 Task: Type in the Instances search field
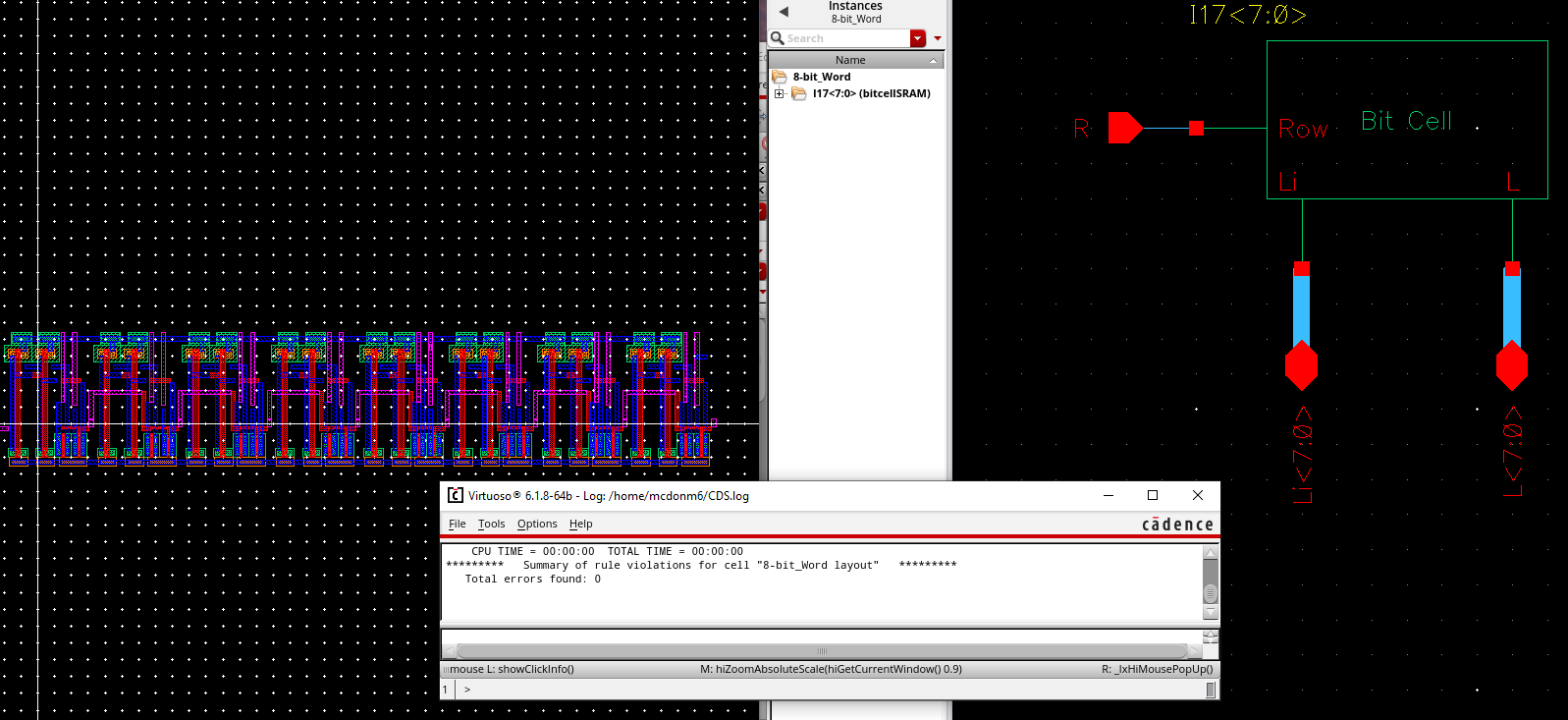(846, 38)
